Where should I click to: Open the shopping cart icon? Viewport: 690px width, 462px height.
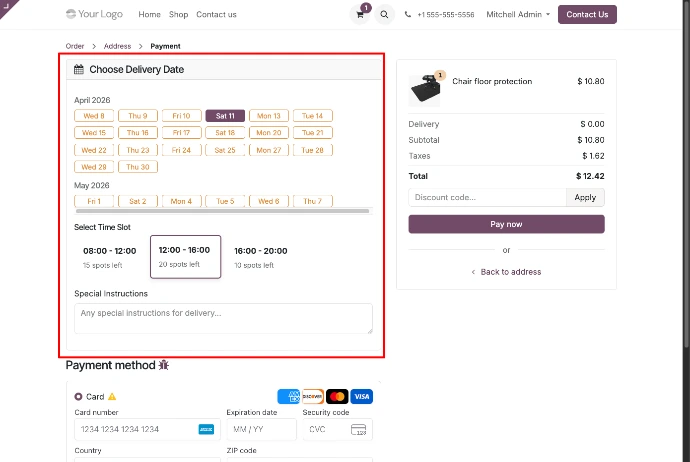[x=360, y=15]
